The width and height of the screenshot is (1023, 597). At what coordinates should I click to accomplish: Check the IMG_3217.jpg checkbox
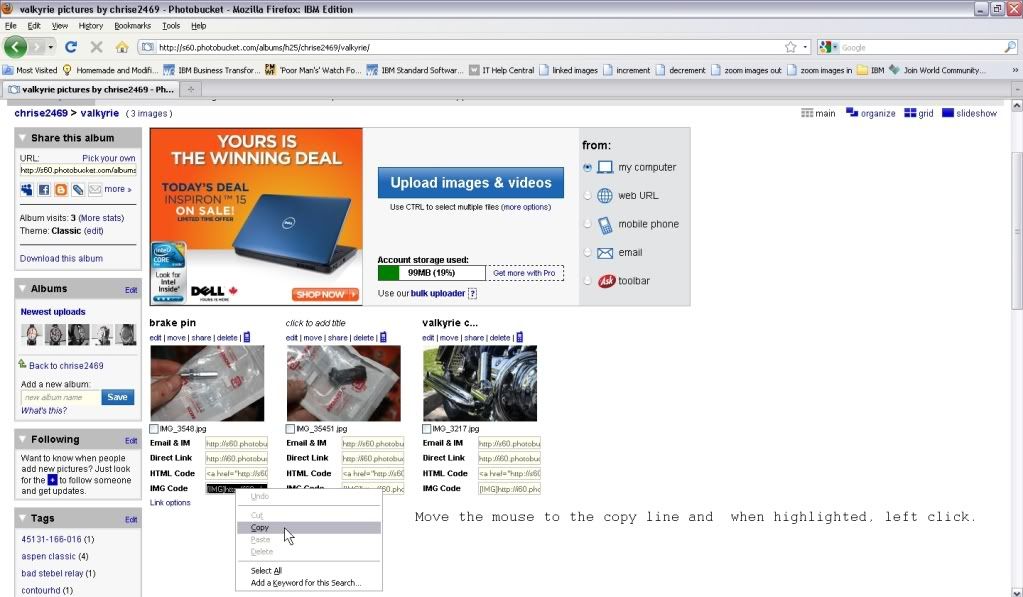pos(427,429)
